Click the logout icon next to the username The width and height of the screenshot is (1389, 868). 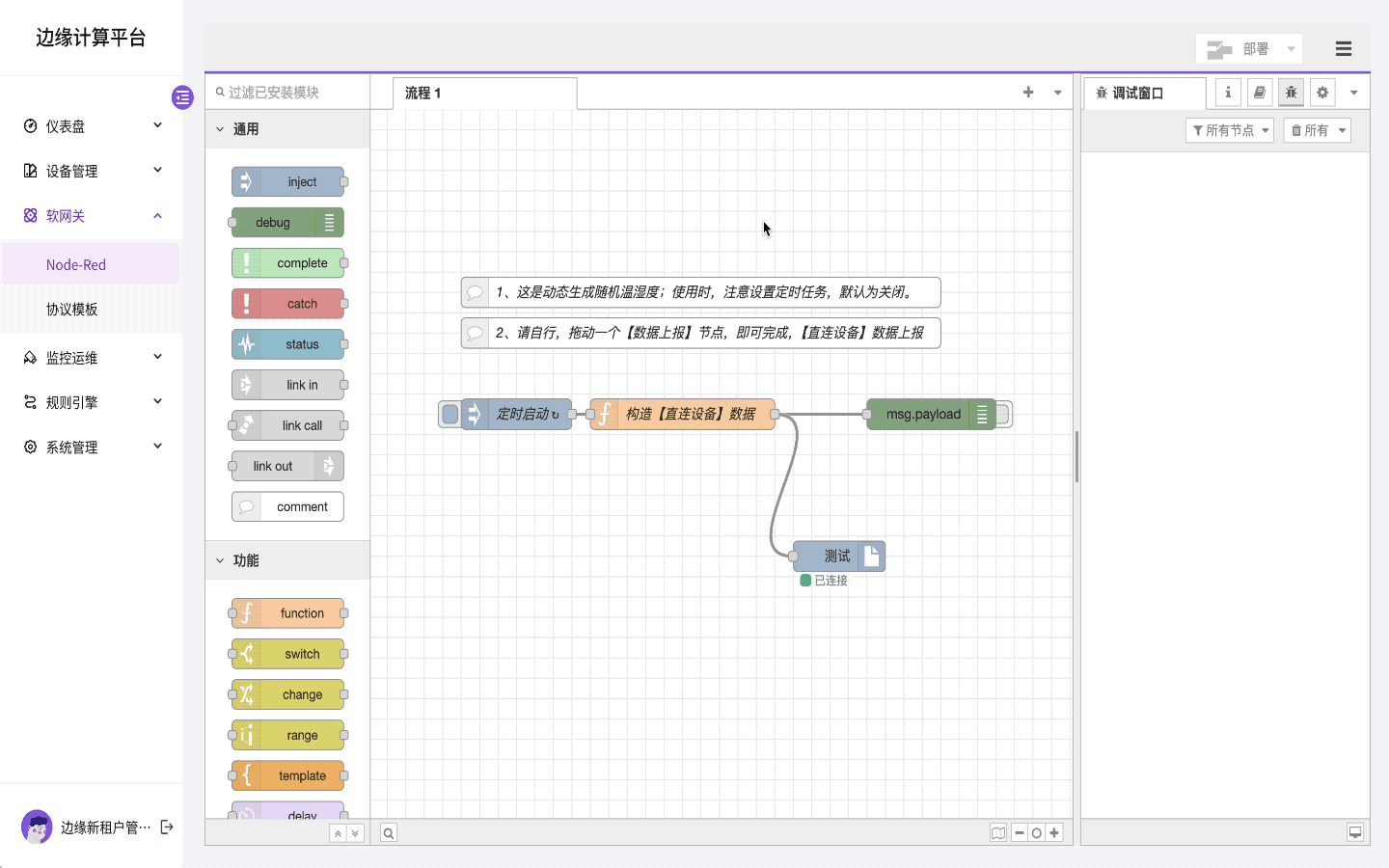point(167,827)
